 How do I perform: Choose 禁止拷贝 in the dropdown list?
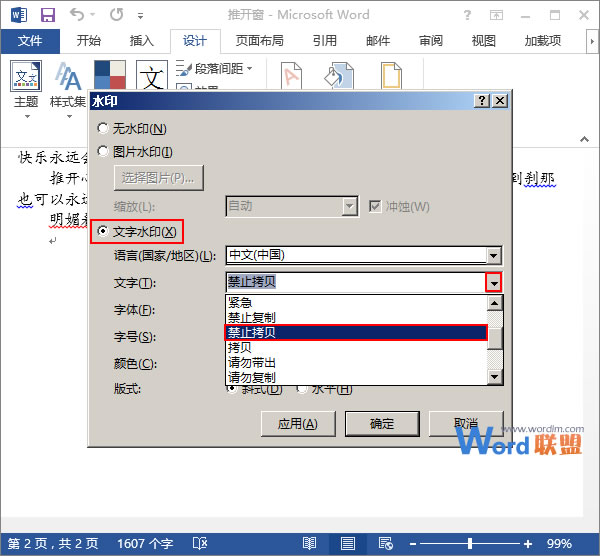tap(356, 333)
